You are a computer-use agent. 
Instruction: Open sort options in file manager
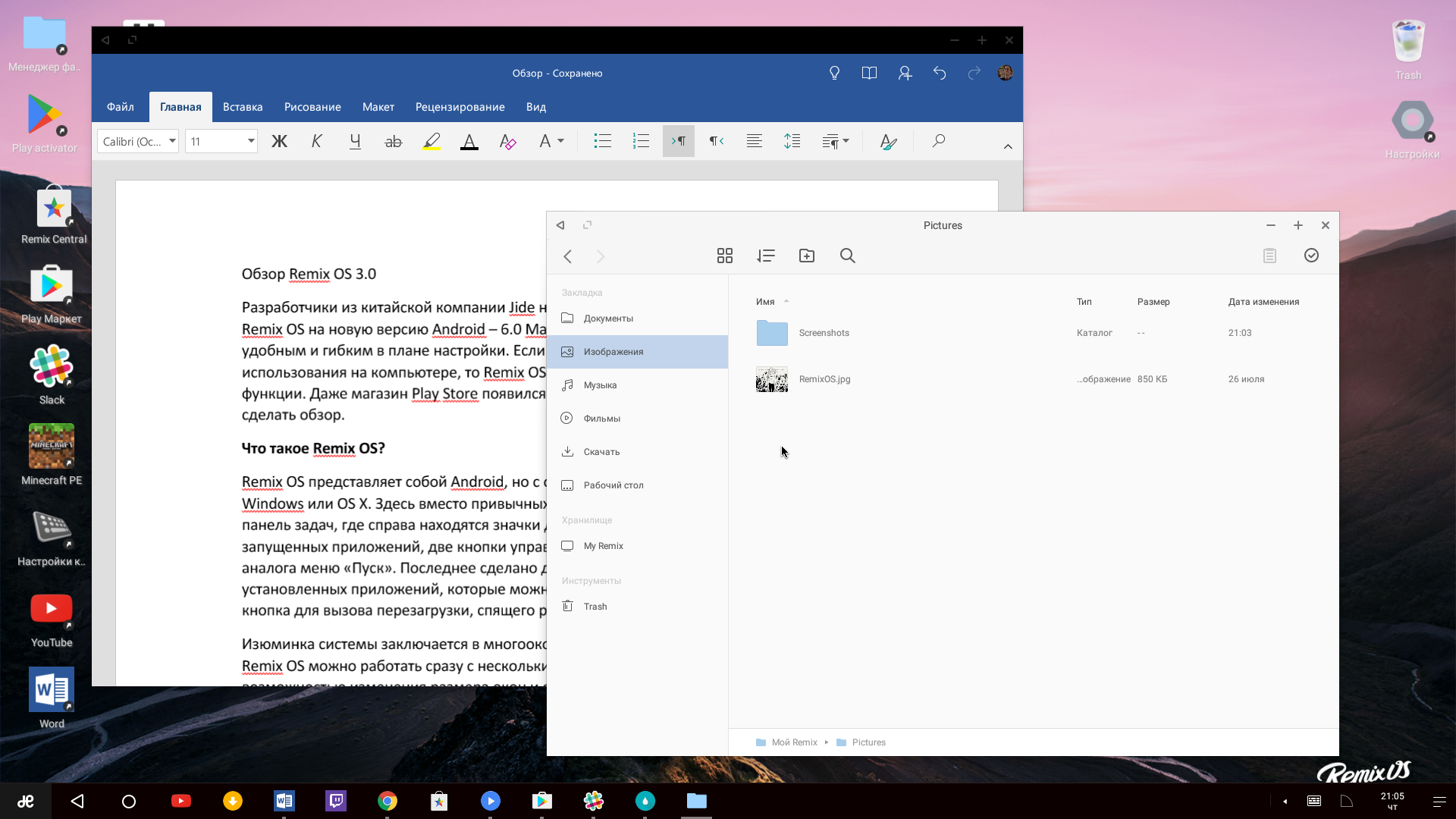pyautogui.click(x=766, y=256)
